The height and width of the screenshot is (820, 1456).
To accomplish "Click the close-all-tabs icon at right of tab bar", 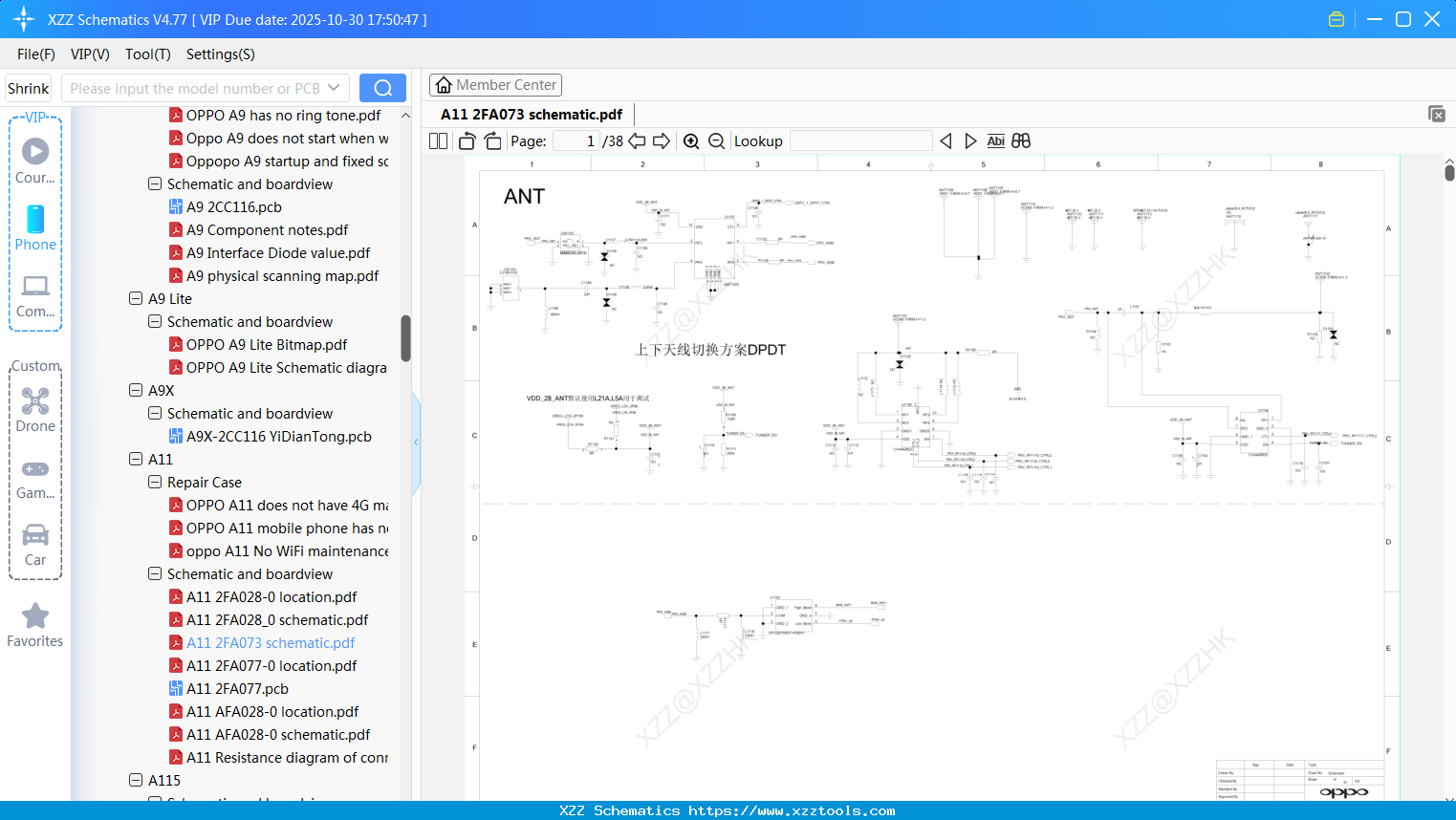I will pyautogui.click(x=1437, y=114).
